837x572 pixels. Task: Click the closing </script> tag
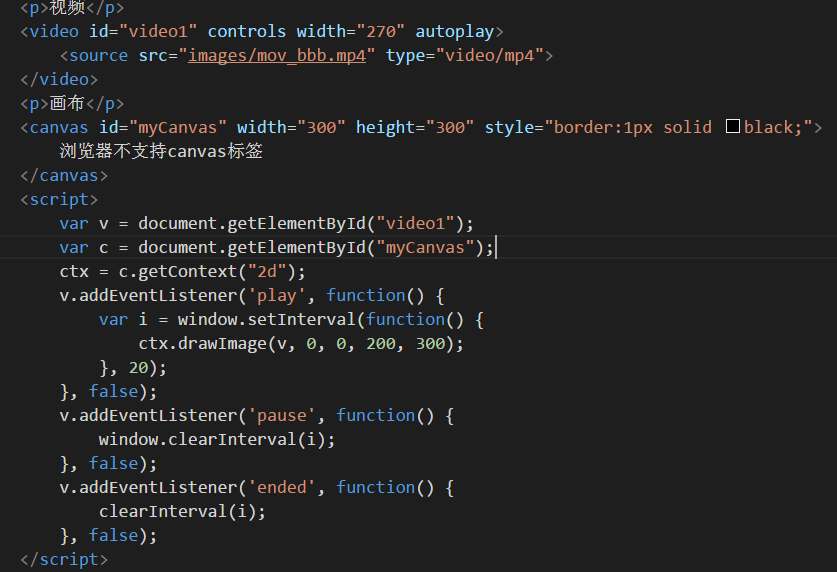64,559
